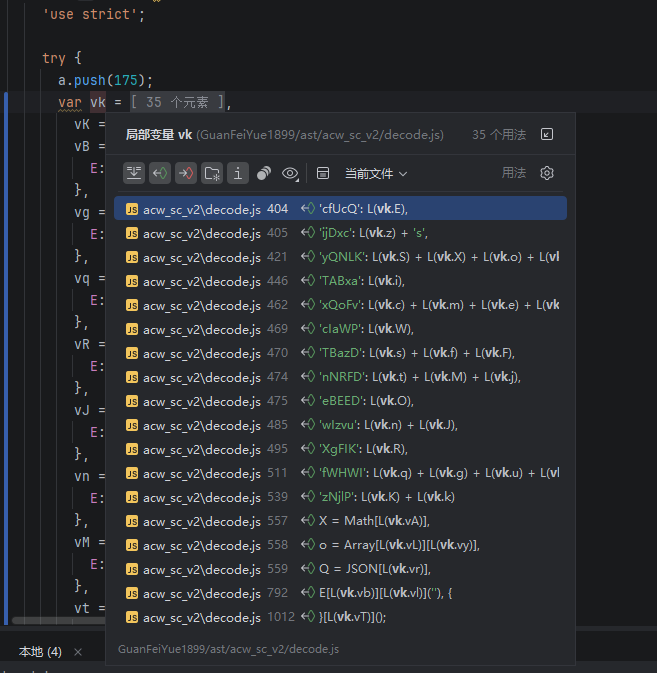
Task: Select usage at line 470 'TBazD'
Action: pos(340,353)
